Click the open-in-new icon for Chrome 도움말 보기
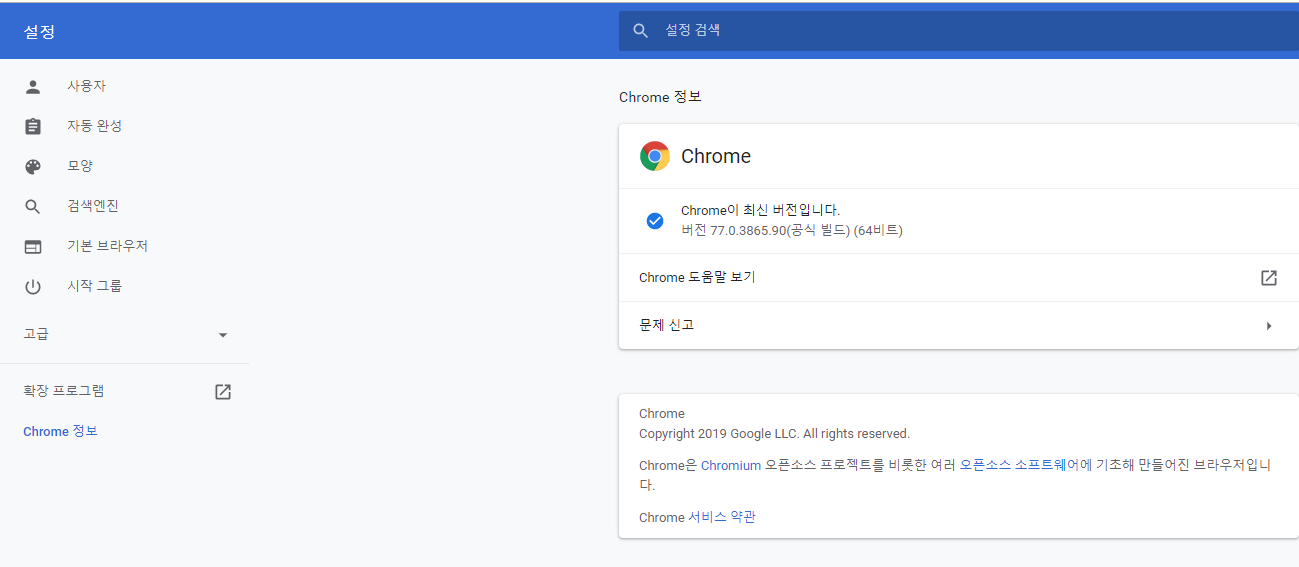This screenshot has height=567, width=1299. pyautogui.click(x=1269, y=278)
